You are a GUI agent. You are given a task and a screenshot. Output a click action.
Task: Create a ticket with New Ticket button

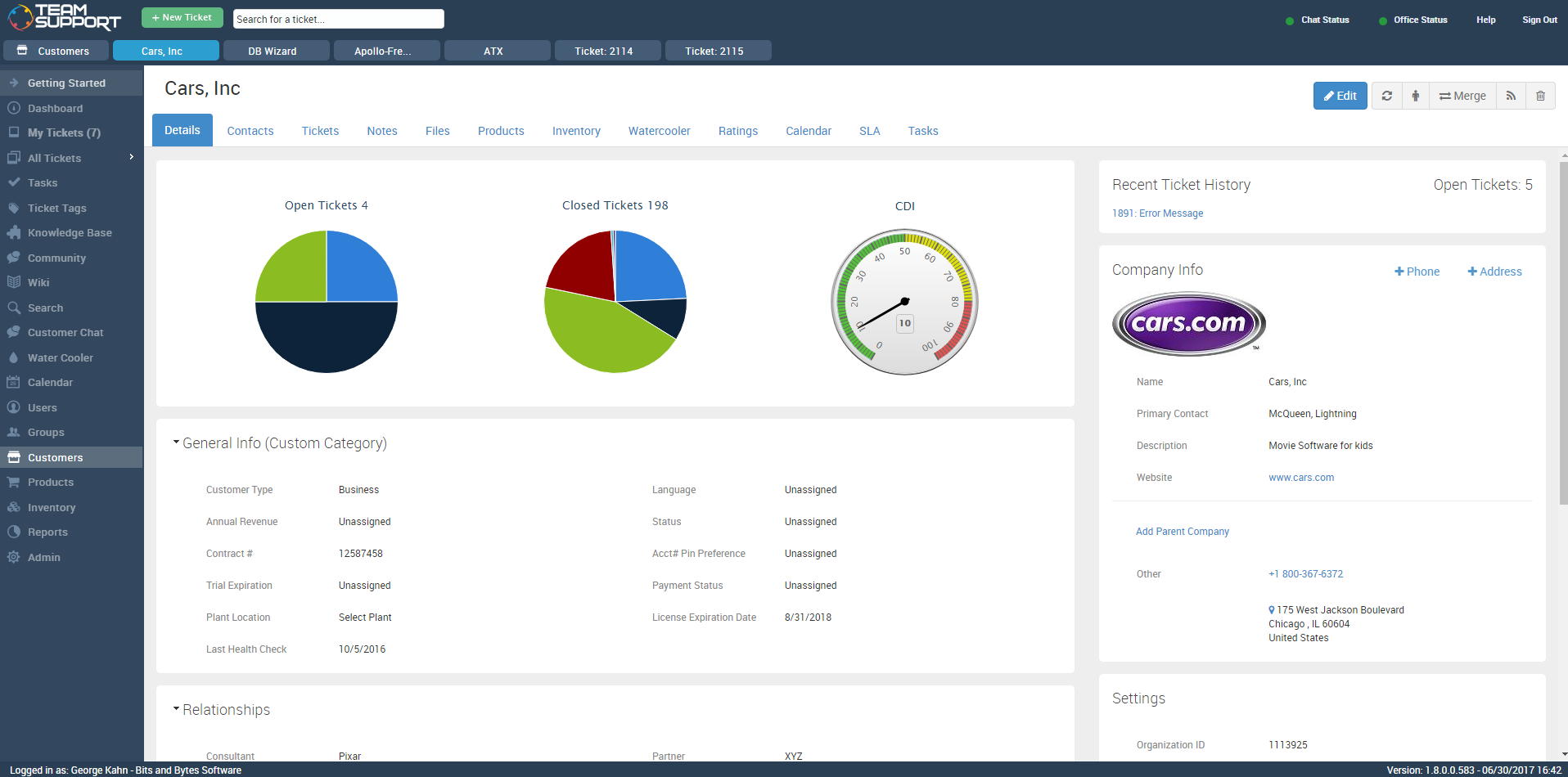tap(182, 16)
